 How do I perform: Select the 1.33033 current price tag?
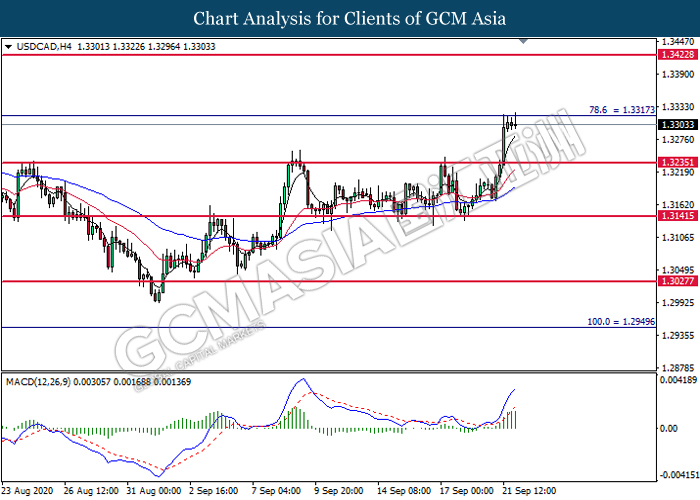(x=677, y=124)
